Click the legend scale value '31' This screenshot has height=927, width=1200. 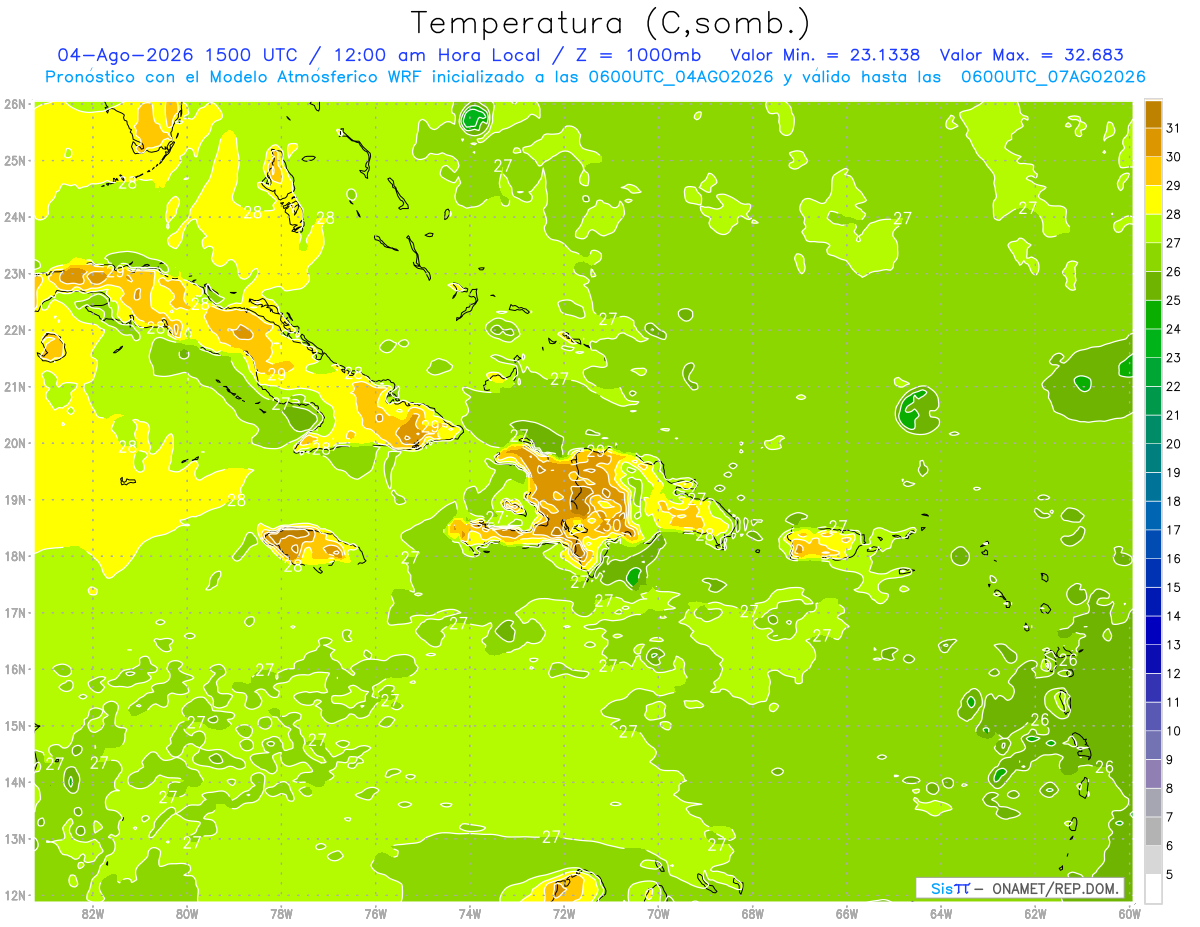(x=1173, y=128)
